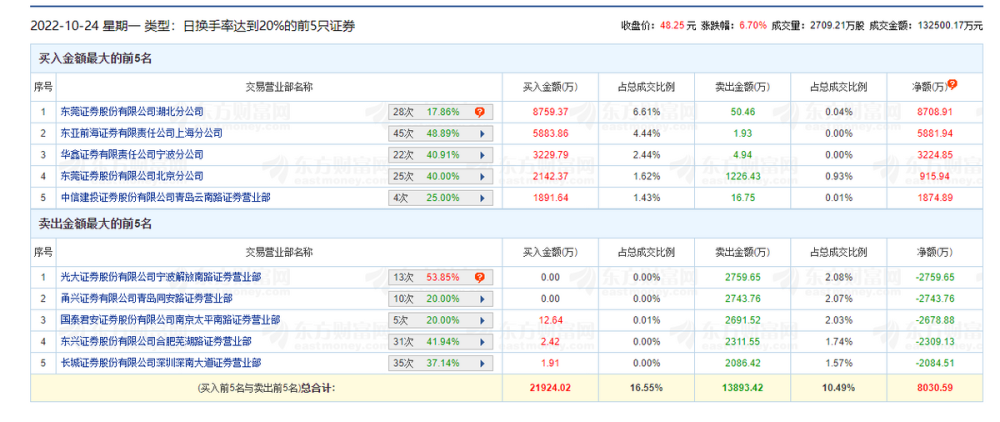Expand the 35次 37.14% arrow for 长城证券深圳深南大道
The height and width of the screenshot is (422, 1000).
click(x=482, y=363)
